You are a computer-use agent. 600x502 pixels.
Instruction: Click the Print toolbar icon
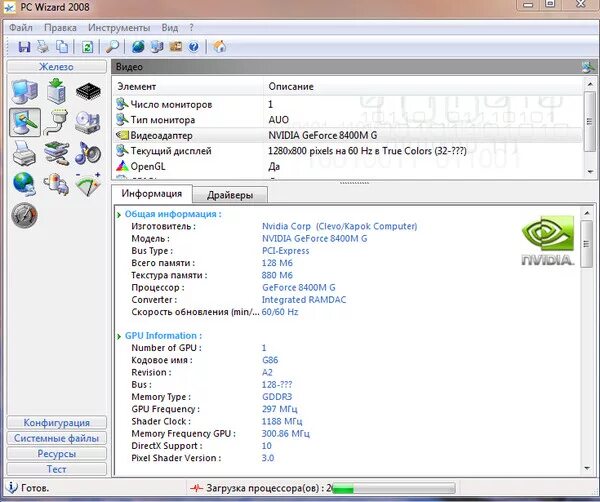pyautogui.click(x=43, y=47)
